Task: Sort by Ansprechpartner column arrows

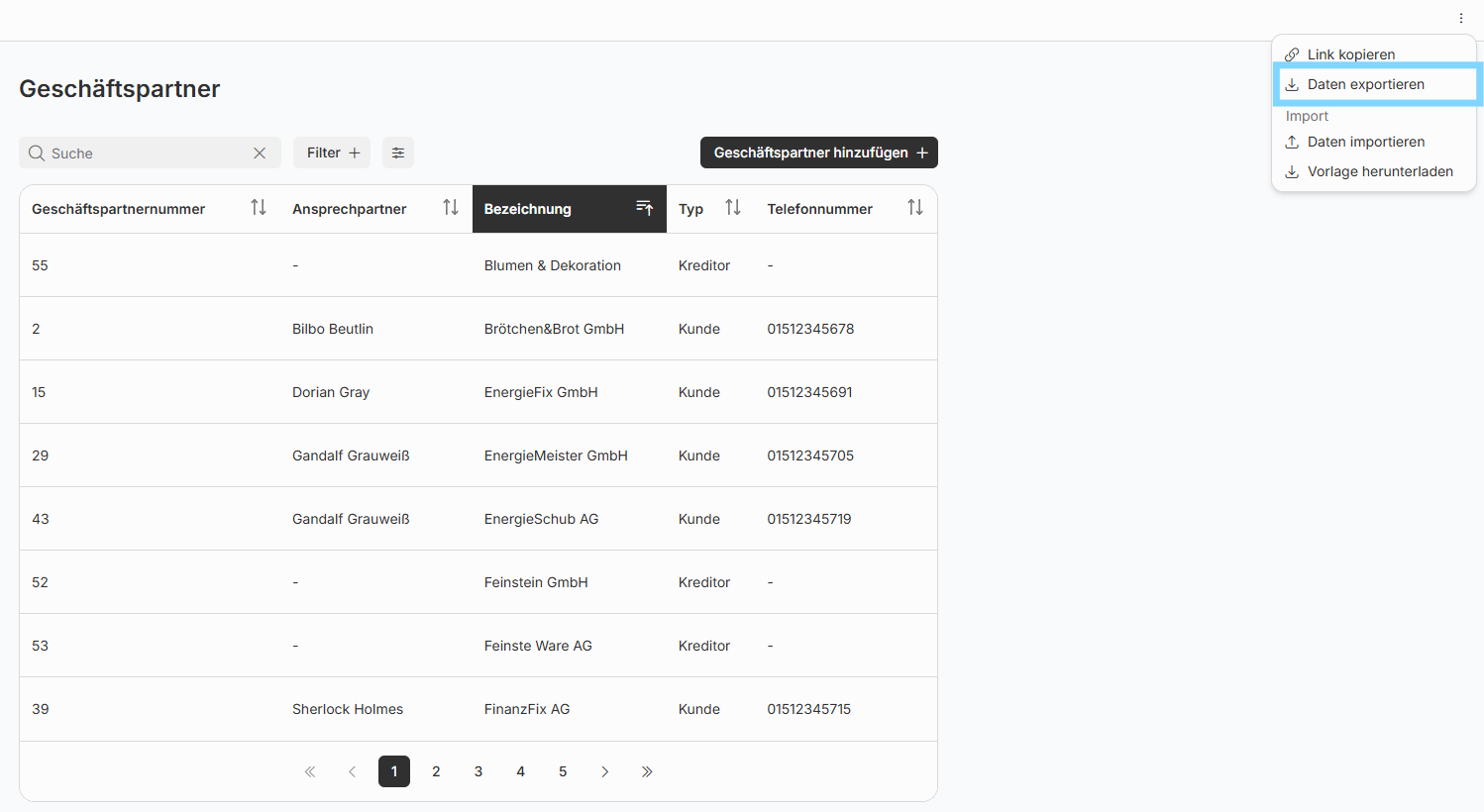Action: click(x=451, y=208)
